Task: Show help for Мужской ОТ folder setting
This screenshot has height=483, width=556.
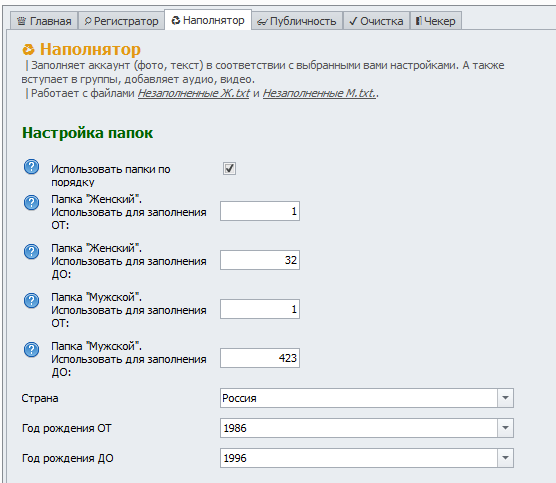Action: tap(32, 300)
